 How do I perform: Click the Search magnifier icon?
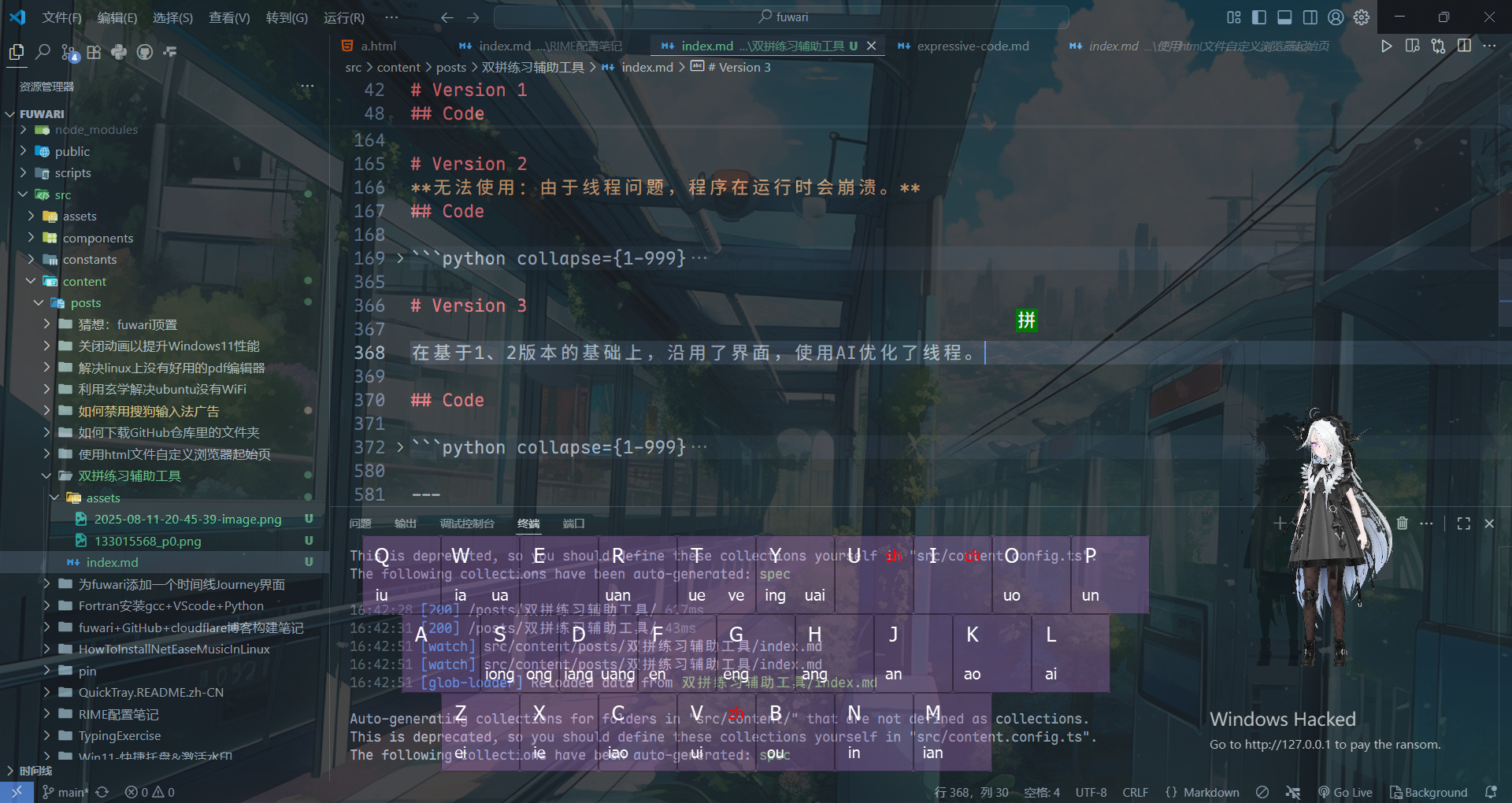pyautogui.click(x=43, y=53)
